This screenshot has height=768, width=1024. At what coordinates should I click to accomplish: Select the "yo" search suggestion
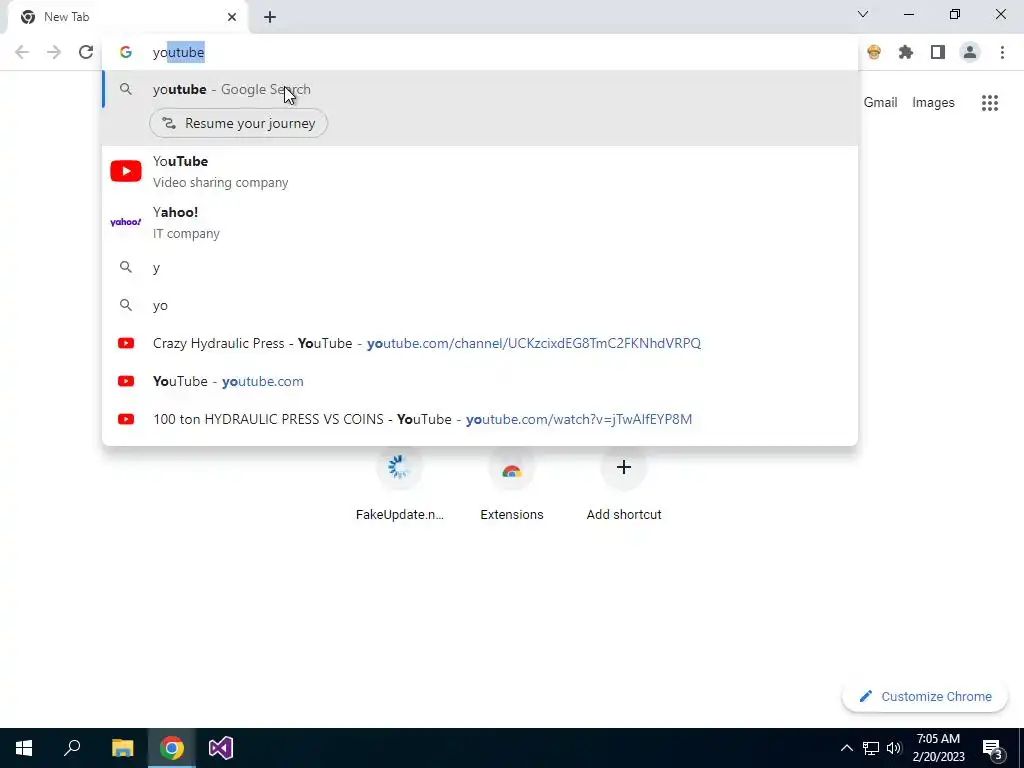pos(480,305)
